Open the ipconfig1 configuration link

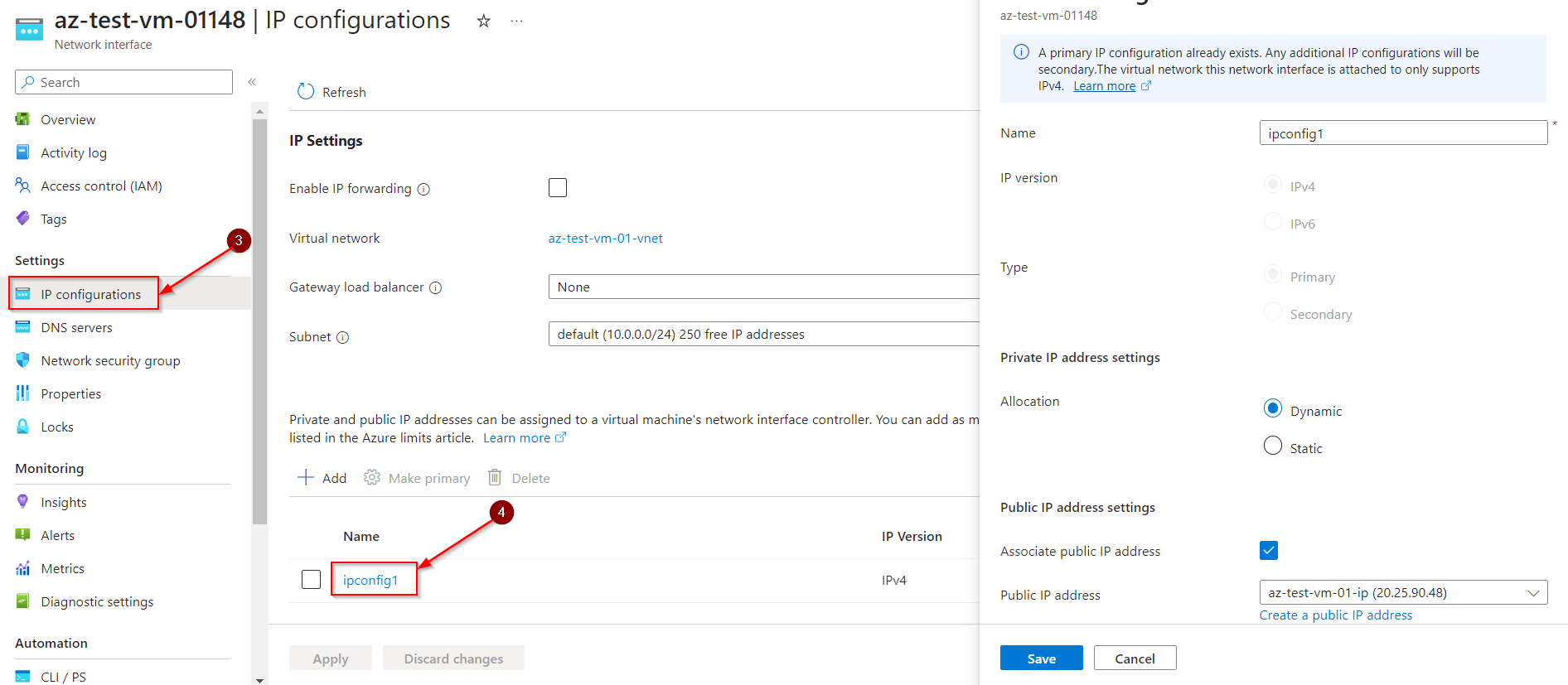point(370,580)
